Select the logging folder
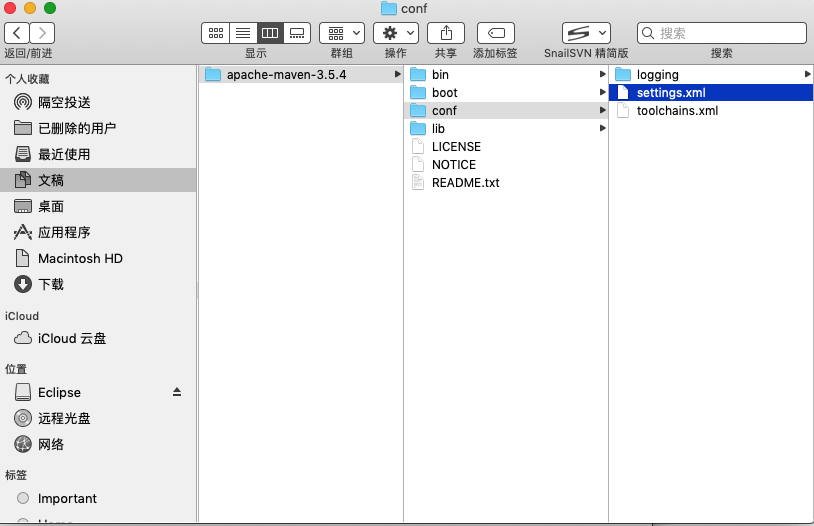Viewport: 814px width, 526px height. click(711, 75)
